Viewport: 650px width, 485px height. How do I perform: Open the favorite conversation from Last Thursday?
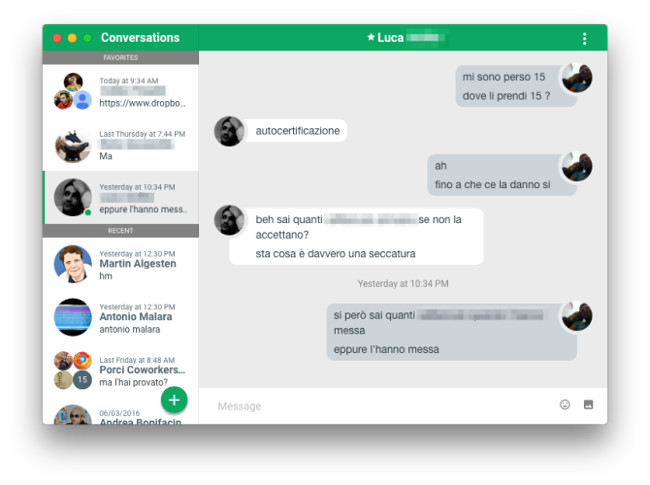[121, 145]
